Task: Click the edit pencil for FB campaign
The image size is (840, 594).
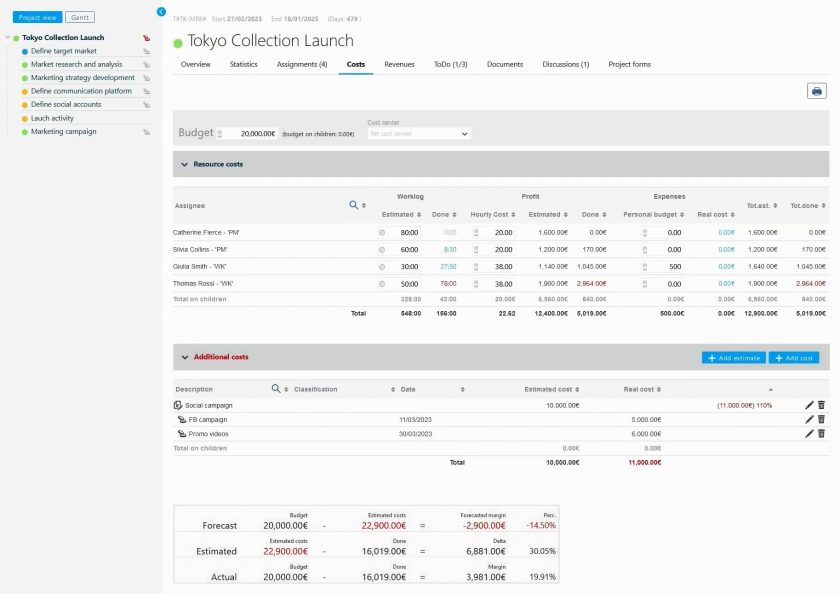Action: point(809,419)
